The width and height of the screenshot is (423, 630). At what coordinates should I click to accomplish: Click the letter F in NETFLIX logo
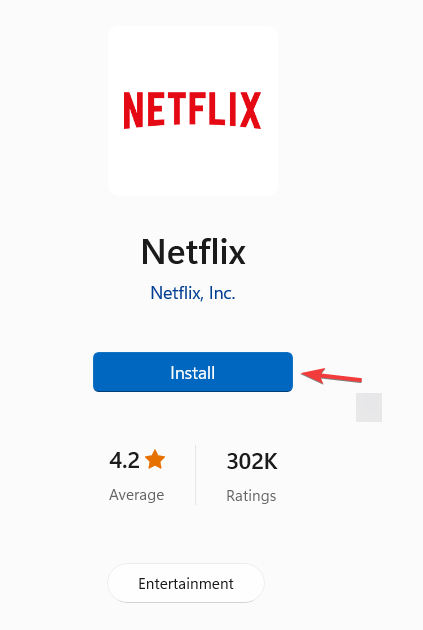click(192, 108)
